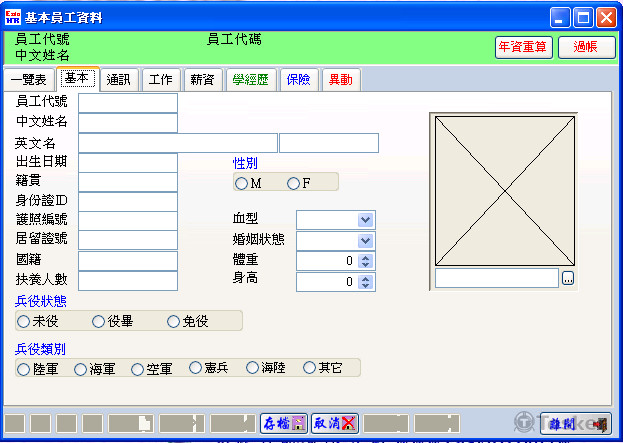Click the 存檔 save button with disk icon
Viewport: 623px width, 443px height.
[x=284, y=423]
